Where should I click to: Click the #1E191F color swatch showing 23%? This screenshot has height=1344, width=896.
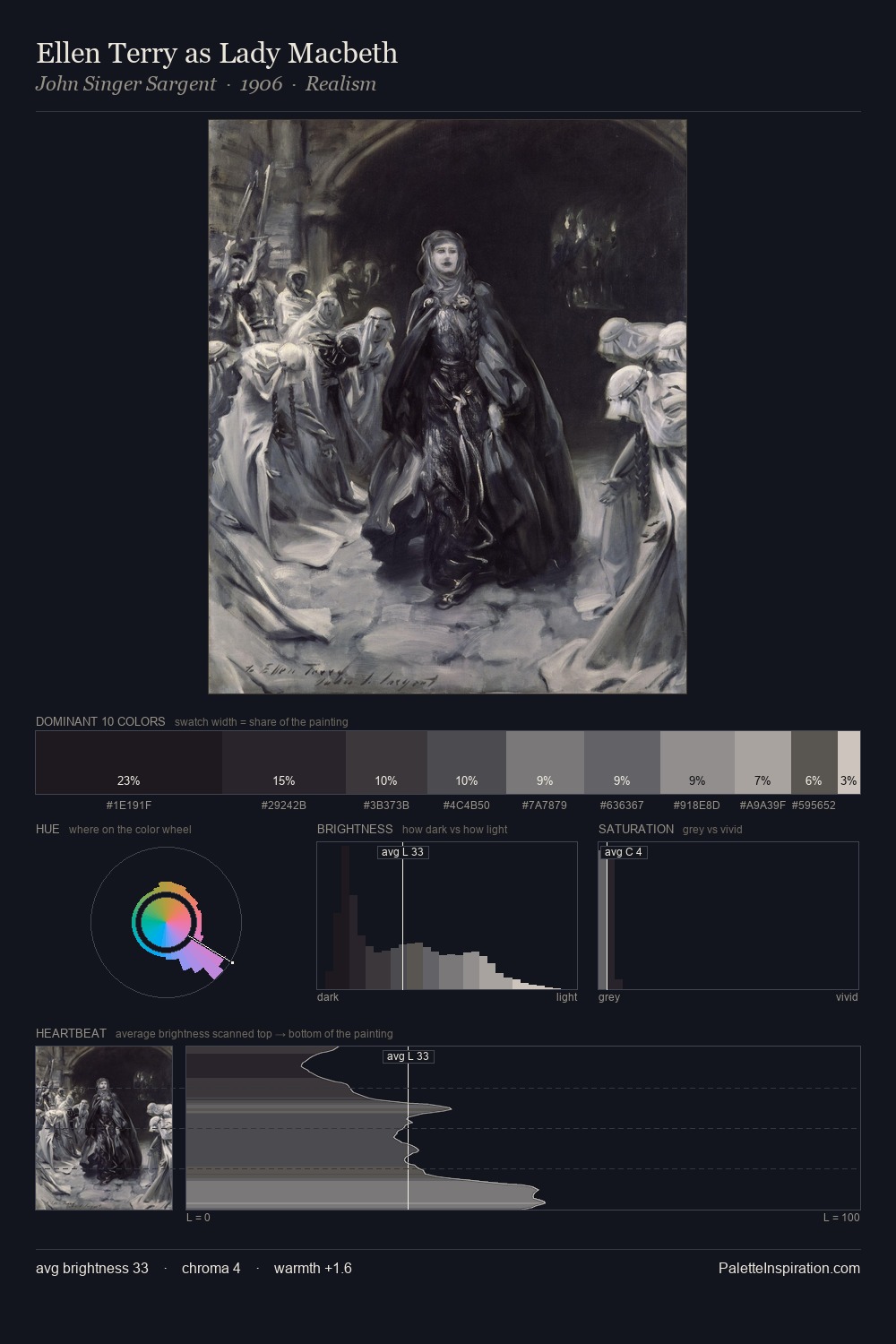click(x=129, y=762)
